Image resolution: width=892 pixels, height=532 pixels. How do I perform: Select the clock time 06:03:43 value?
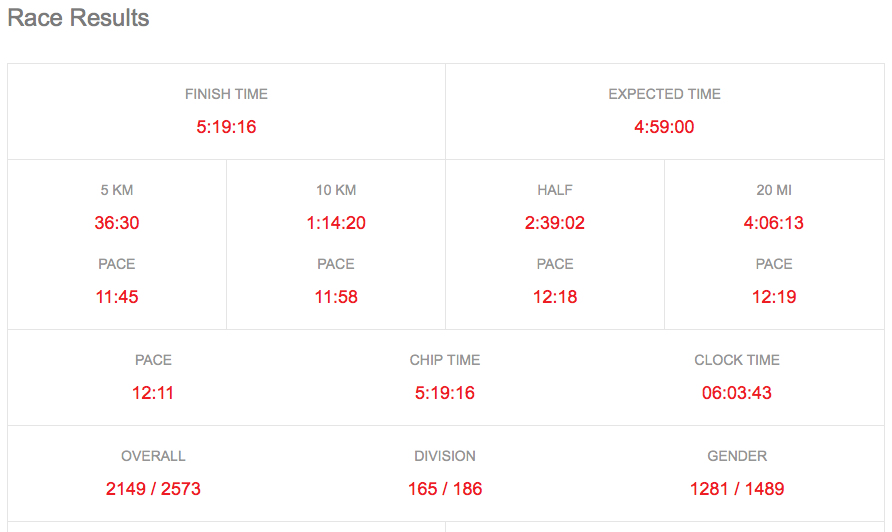737,393
